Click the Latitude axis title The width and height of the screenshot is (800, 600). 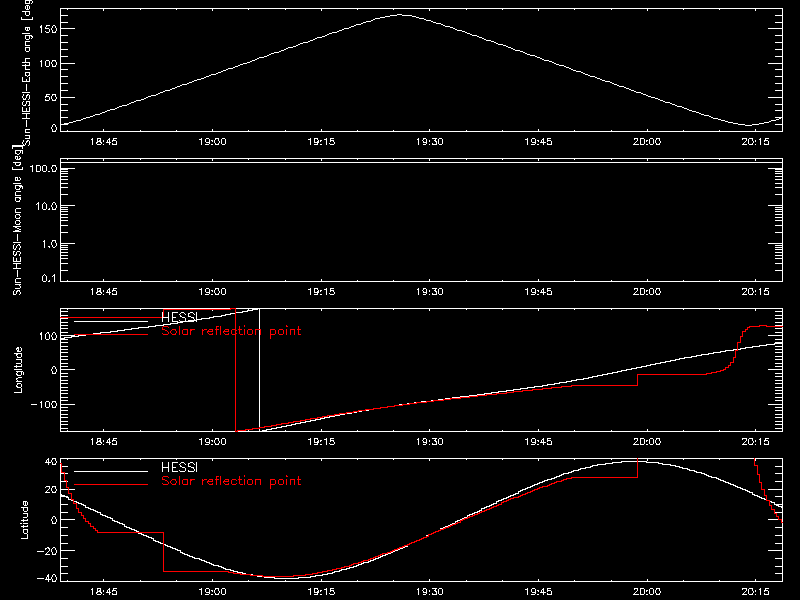pyautogui.click(x=24, y=520)
